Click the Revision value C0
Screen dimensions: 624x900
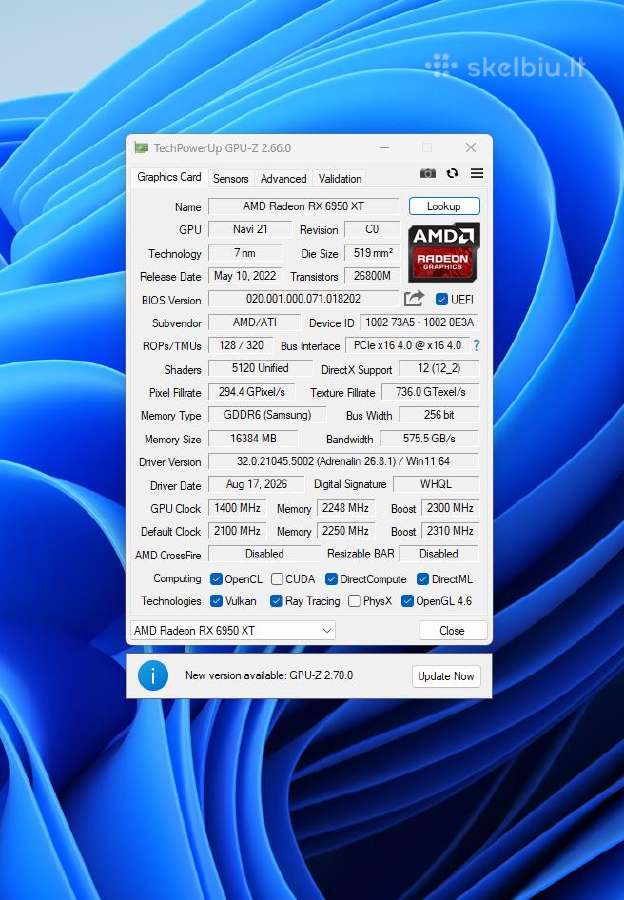click(x=372, y=229)
